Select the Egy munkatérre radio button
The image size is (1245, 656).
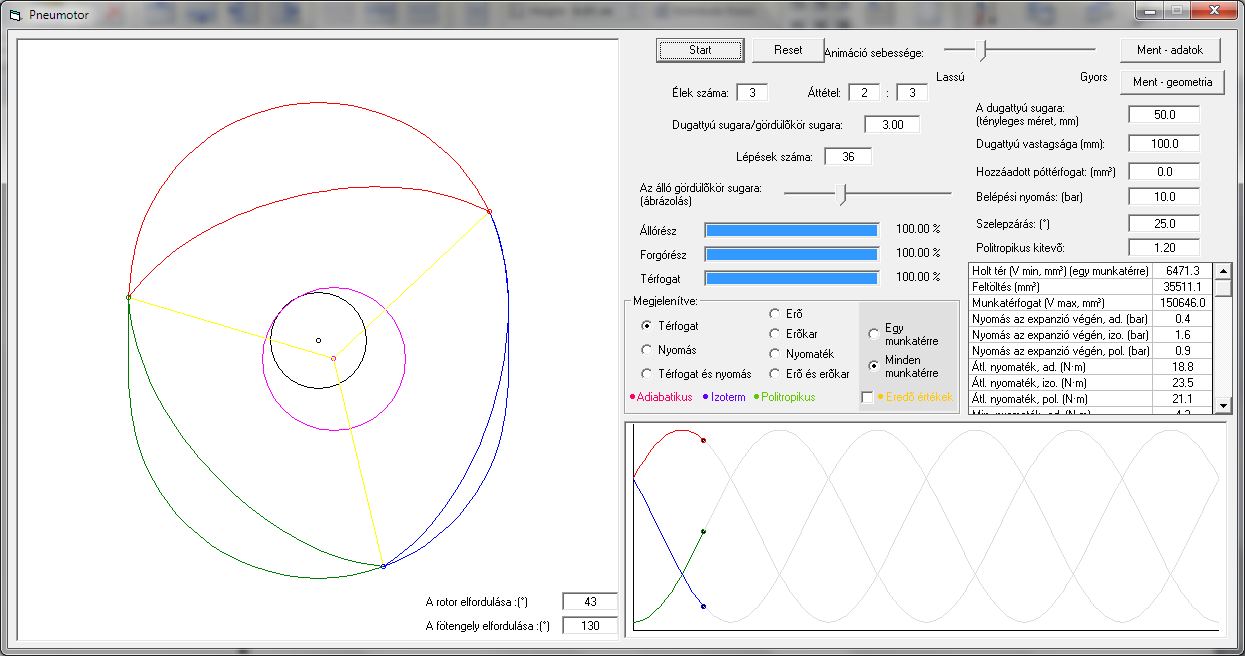pyautogui.click(x=874, y=334)
